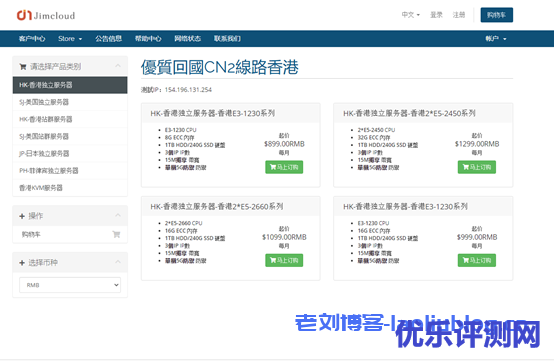Open 联系我们 menu item
Viewport: 554px width, 361px height.
click(227, 39)
